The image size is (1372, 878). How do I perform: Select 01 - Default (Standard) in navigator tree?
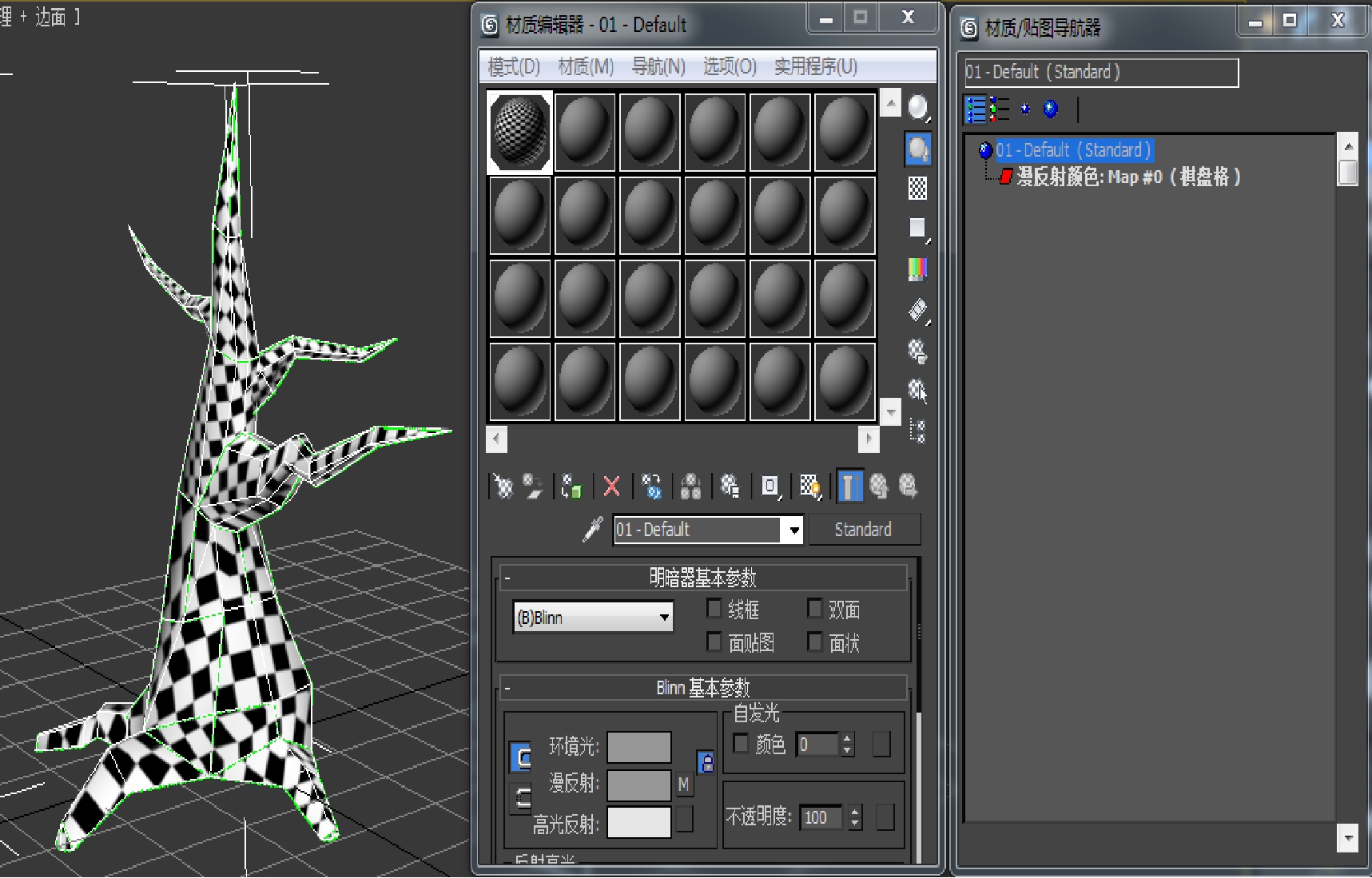tap(1073, 150)
